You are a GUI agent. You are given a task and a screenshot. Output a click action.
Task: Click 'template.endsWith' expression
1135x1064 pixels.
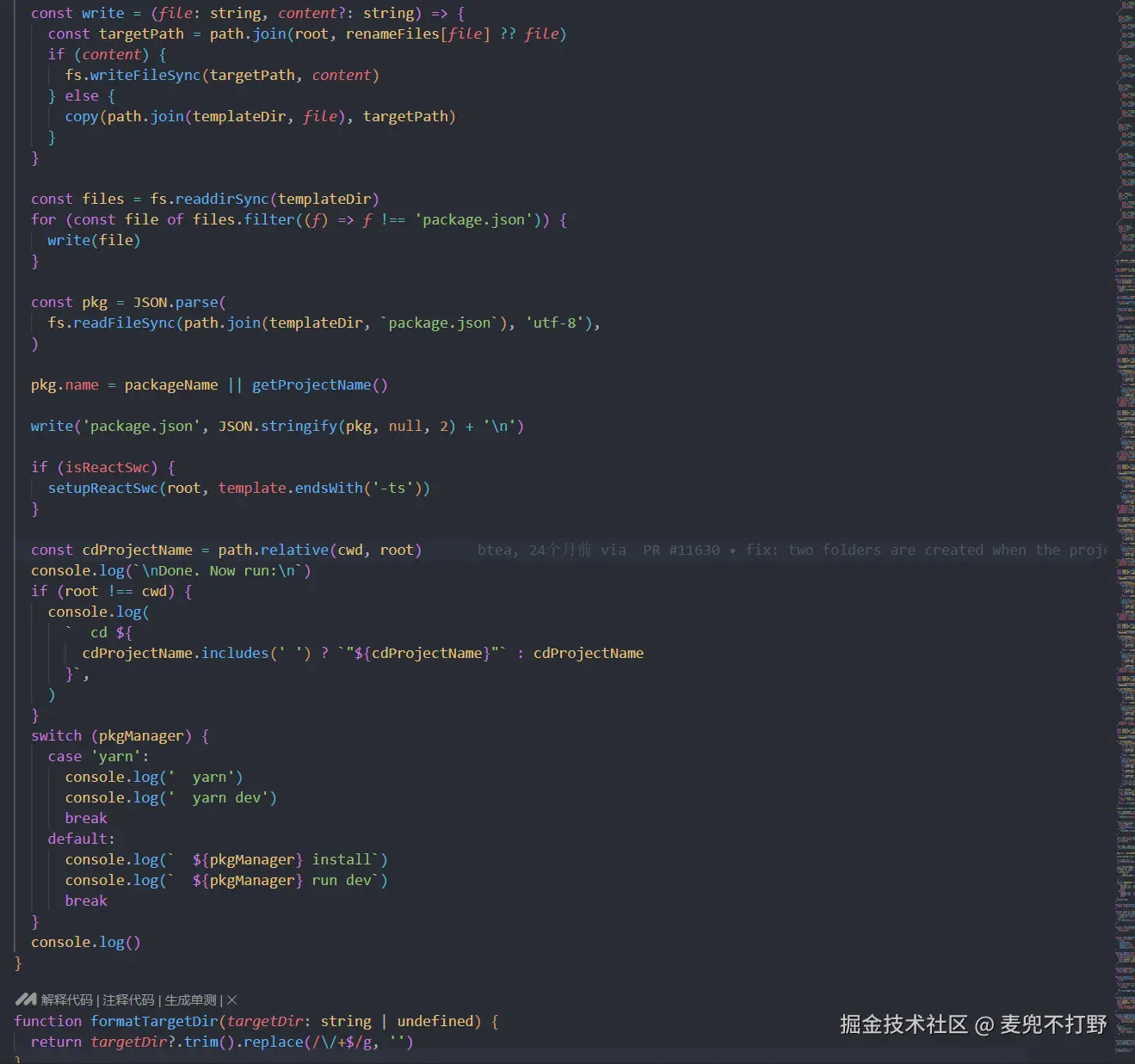[x=291, y=489]
